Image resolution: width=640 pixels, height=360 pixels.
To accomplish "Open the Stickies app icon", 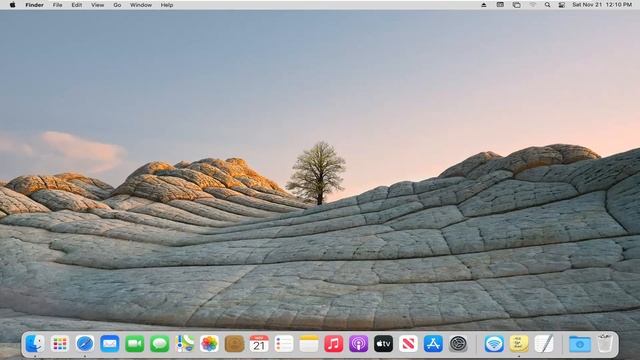I will [519, 344].
